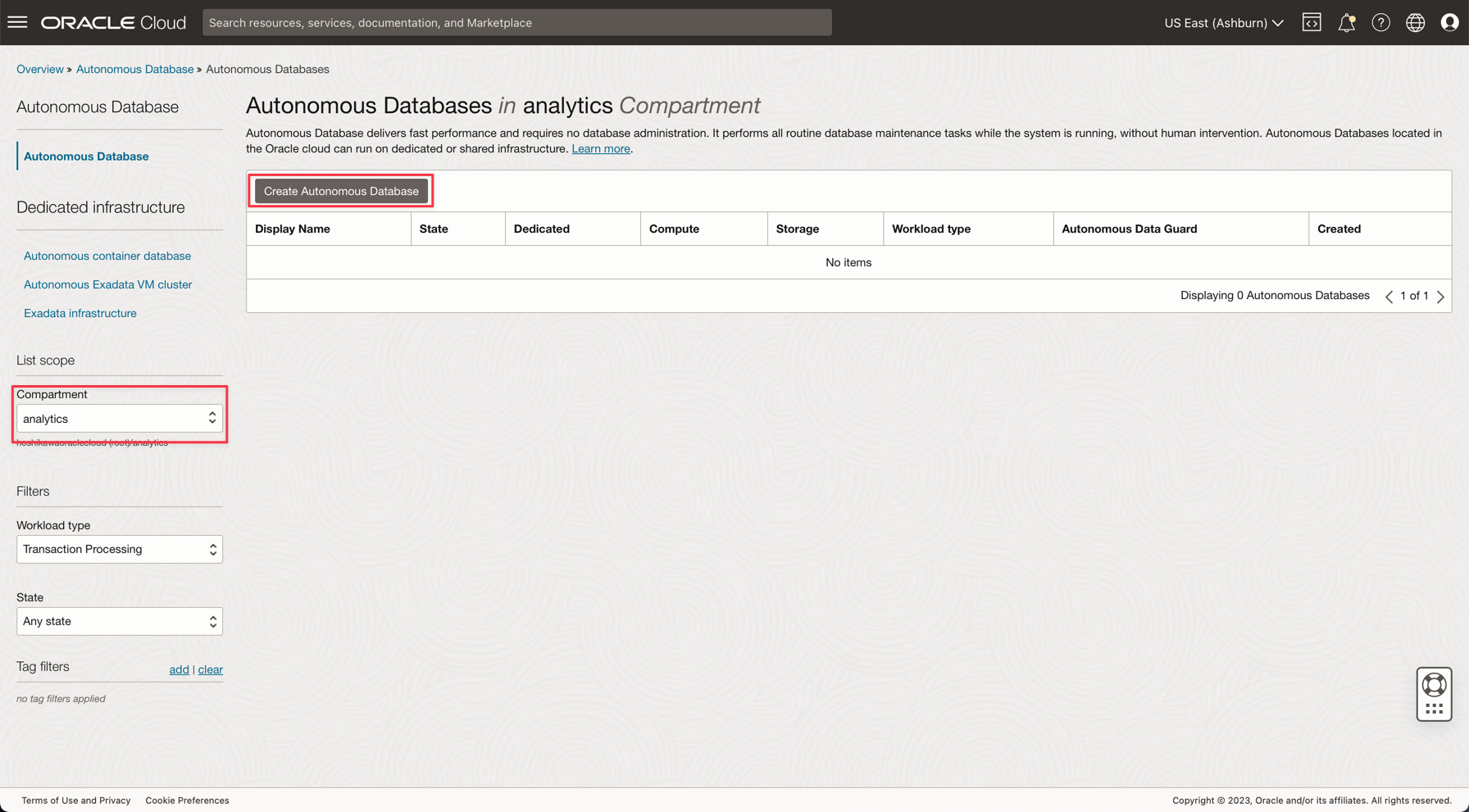
Task: Open Exadata infrastructure
Action: 80,313
